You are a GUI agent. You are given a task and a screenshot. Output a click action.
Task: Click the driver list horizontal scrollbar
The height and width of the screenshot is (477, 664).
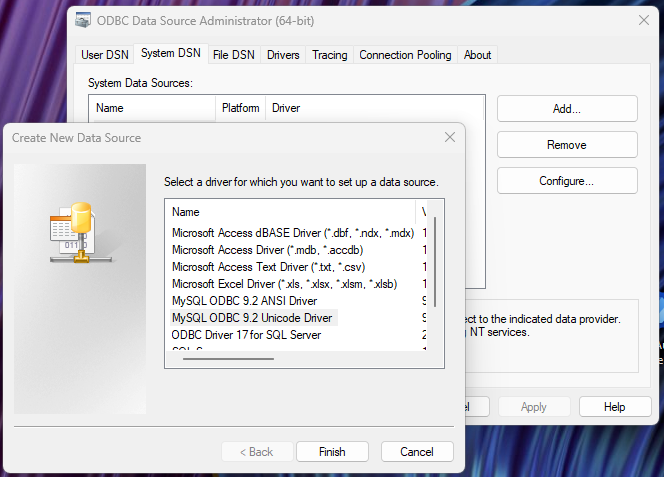pyautogui.click(x=230, y=358)
